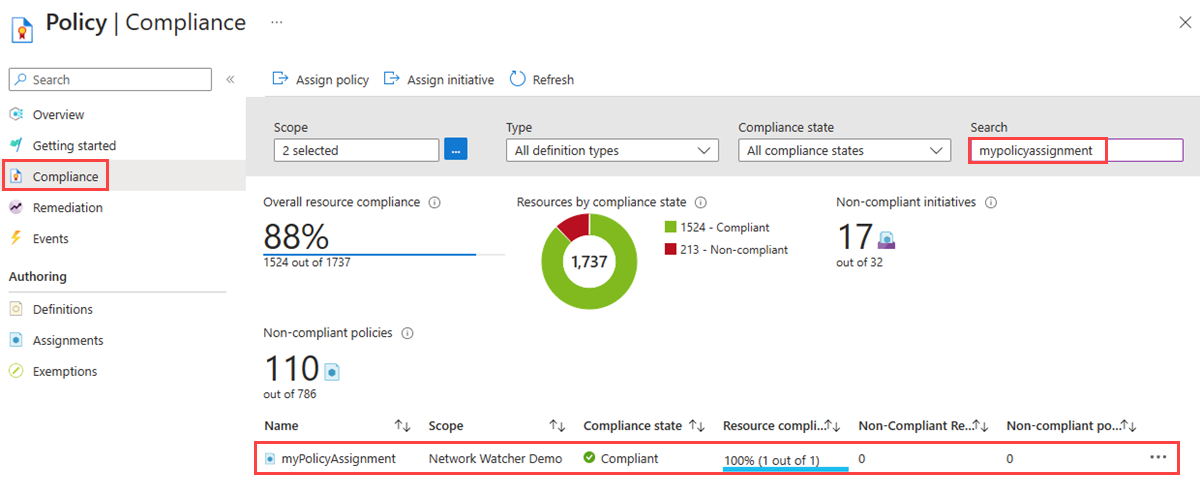
Task: Click the Assign initiative button
Action: click(x=439, y=80)
